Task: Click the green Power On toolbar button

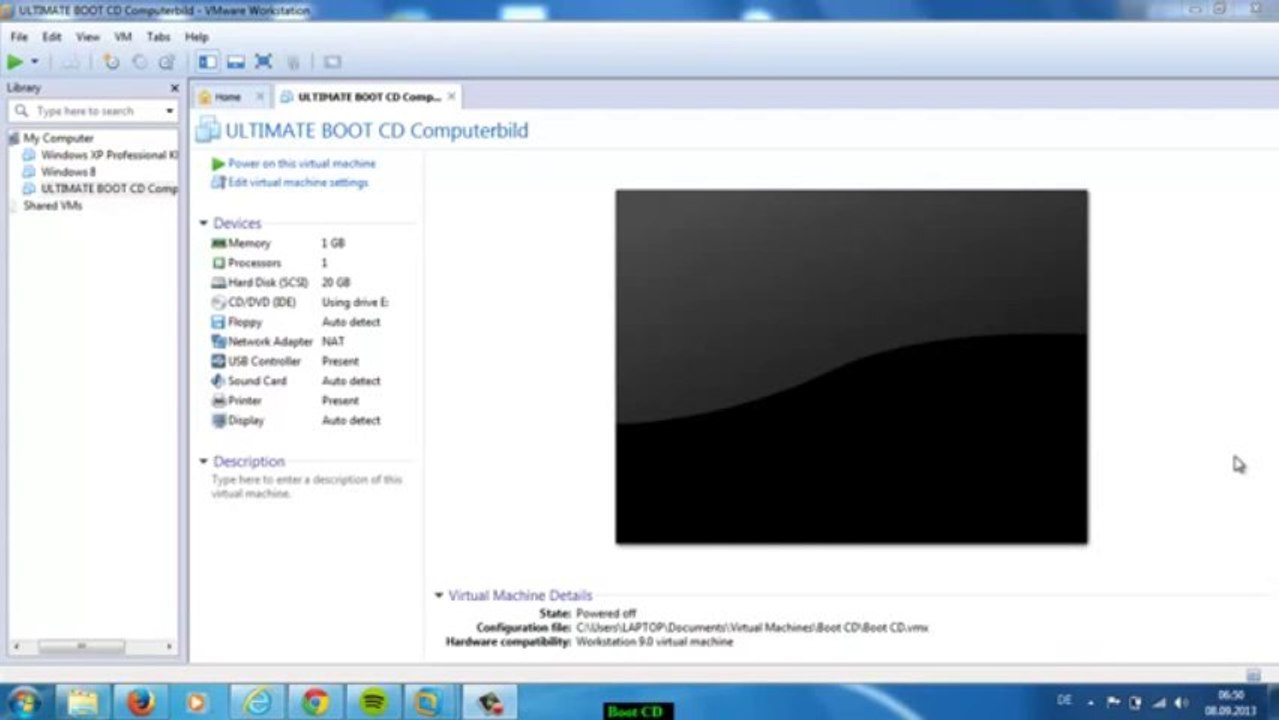Action: (14, 62)
